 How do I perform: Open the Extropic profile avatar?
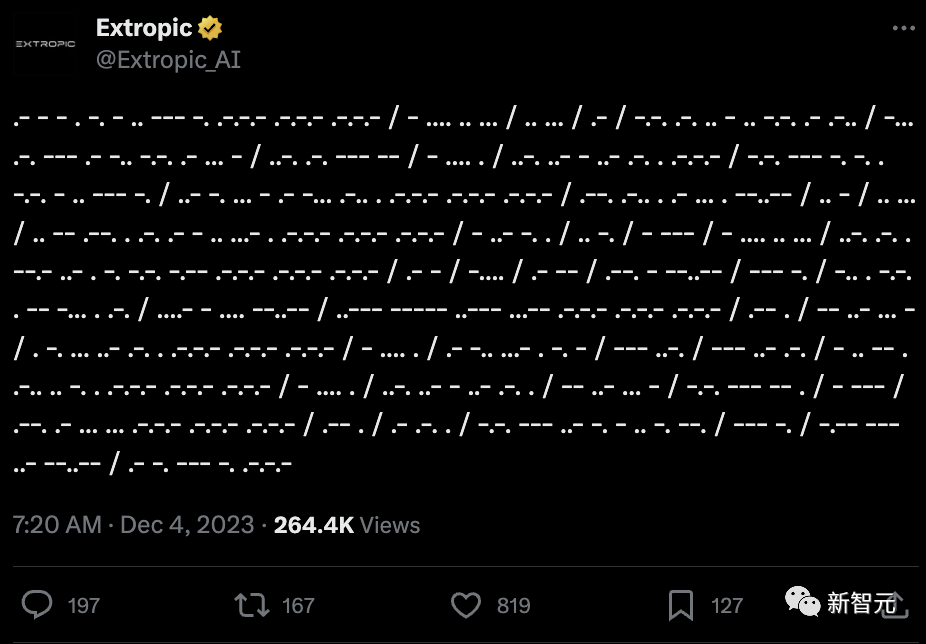(45, 44)
